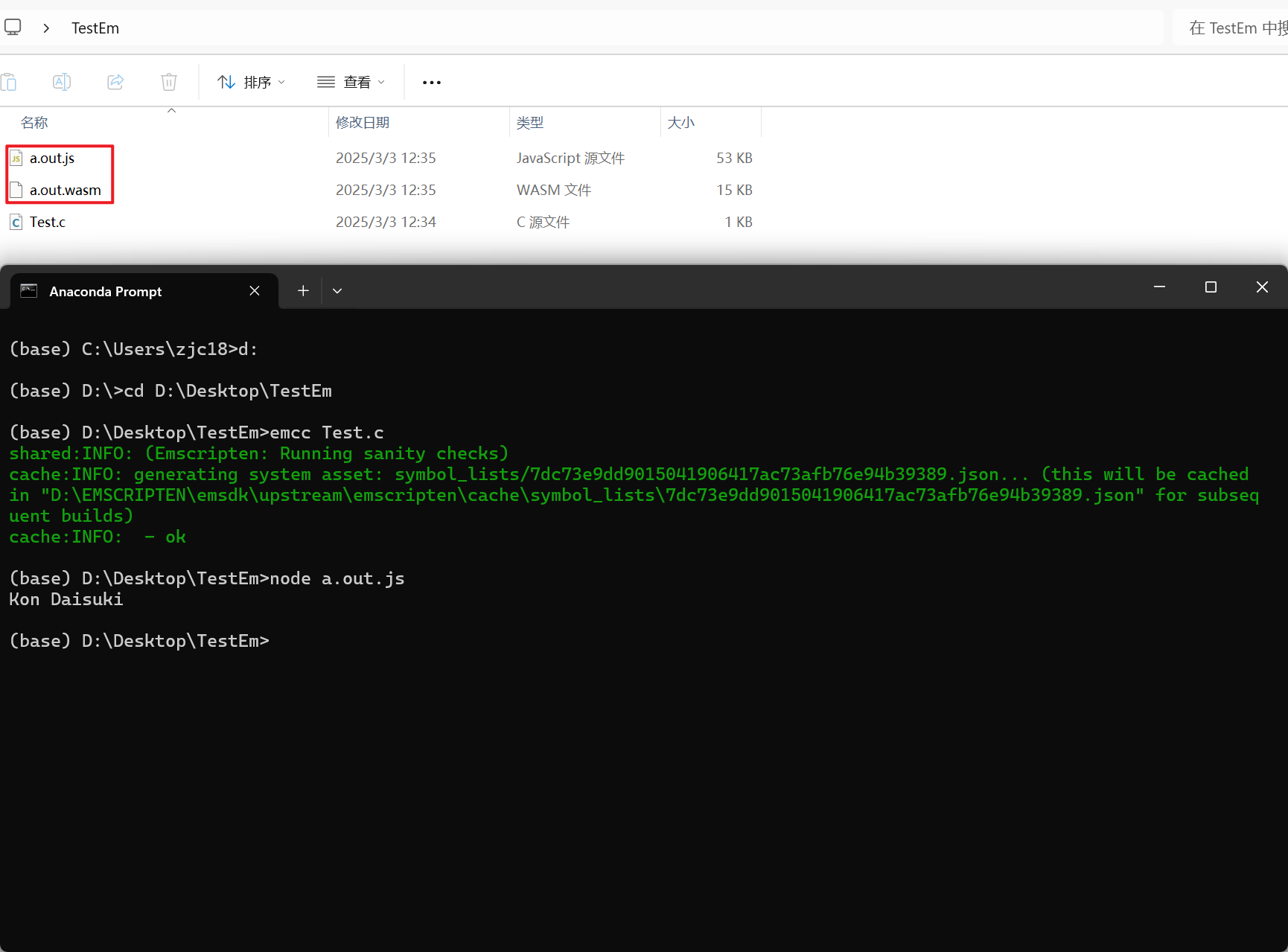Click the Anaconda Prompt tab icon
1288x952 pixels.
pos(29,291)
